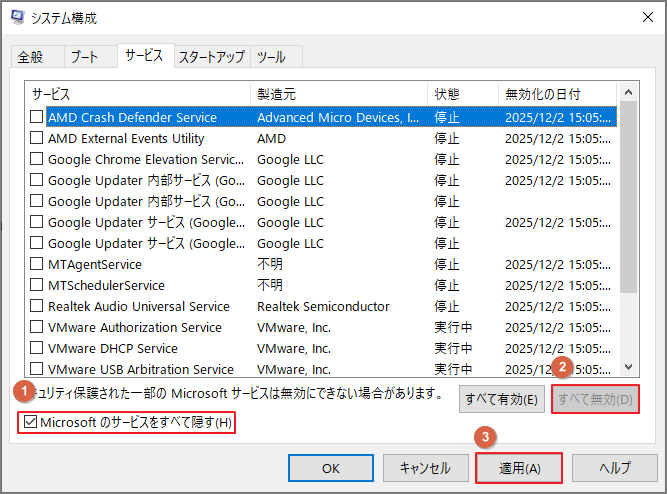Open help with ヘルプ button
The image size is (667, 494).
tap(615, 468)
